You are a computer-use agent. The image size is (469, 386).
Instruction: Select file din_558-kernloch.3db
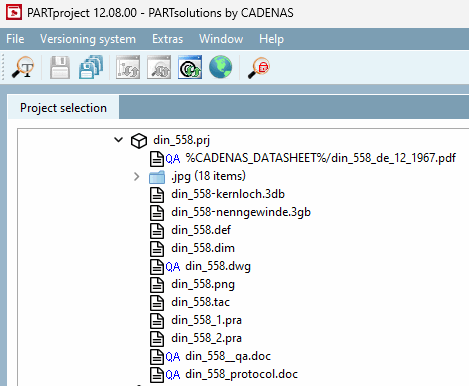coord(228,194)
